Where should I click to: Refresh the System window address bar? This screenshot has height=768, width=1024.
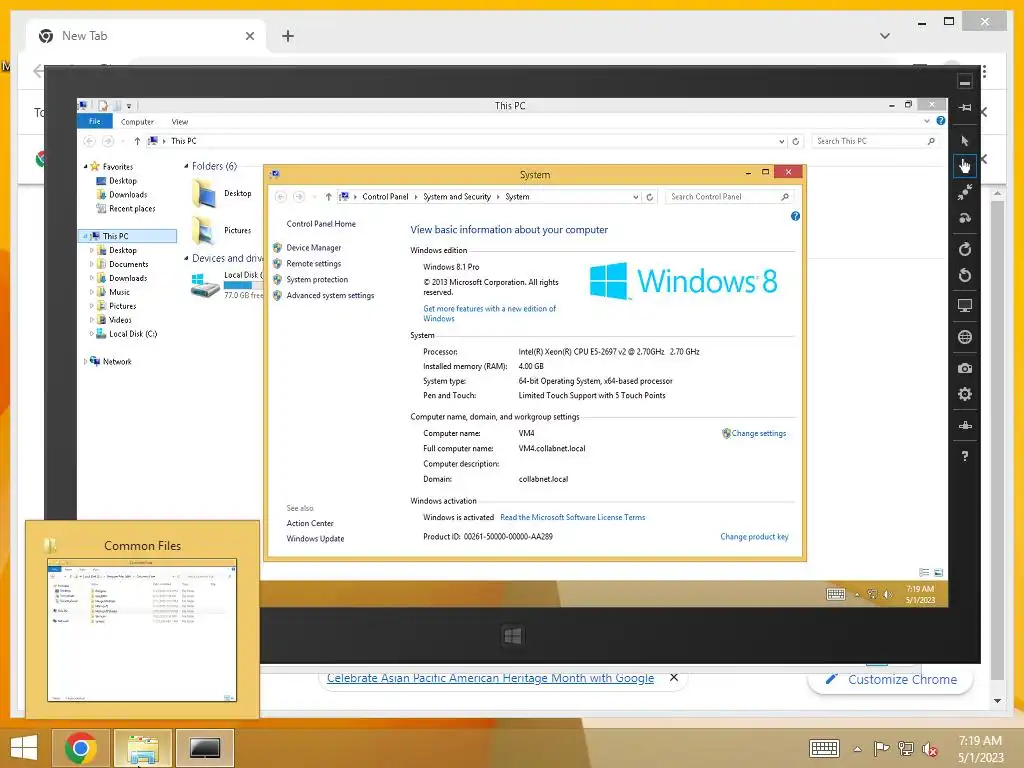(649, 197)
